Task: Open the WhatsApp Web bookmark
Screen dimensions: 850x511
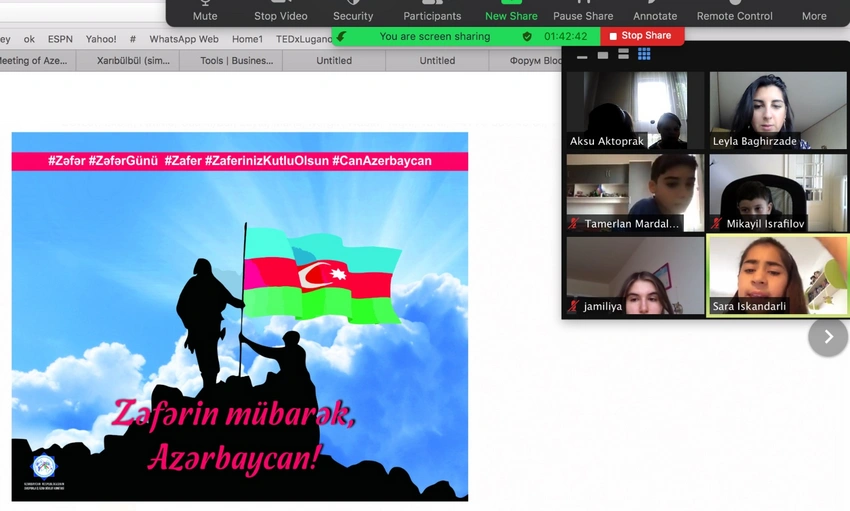Action: 184,39
